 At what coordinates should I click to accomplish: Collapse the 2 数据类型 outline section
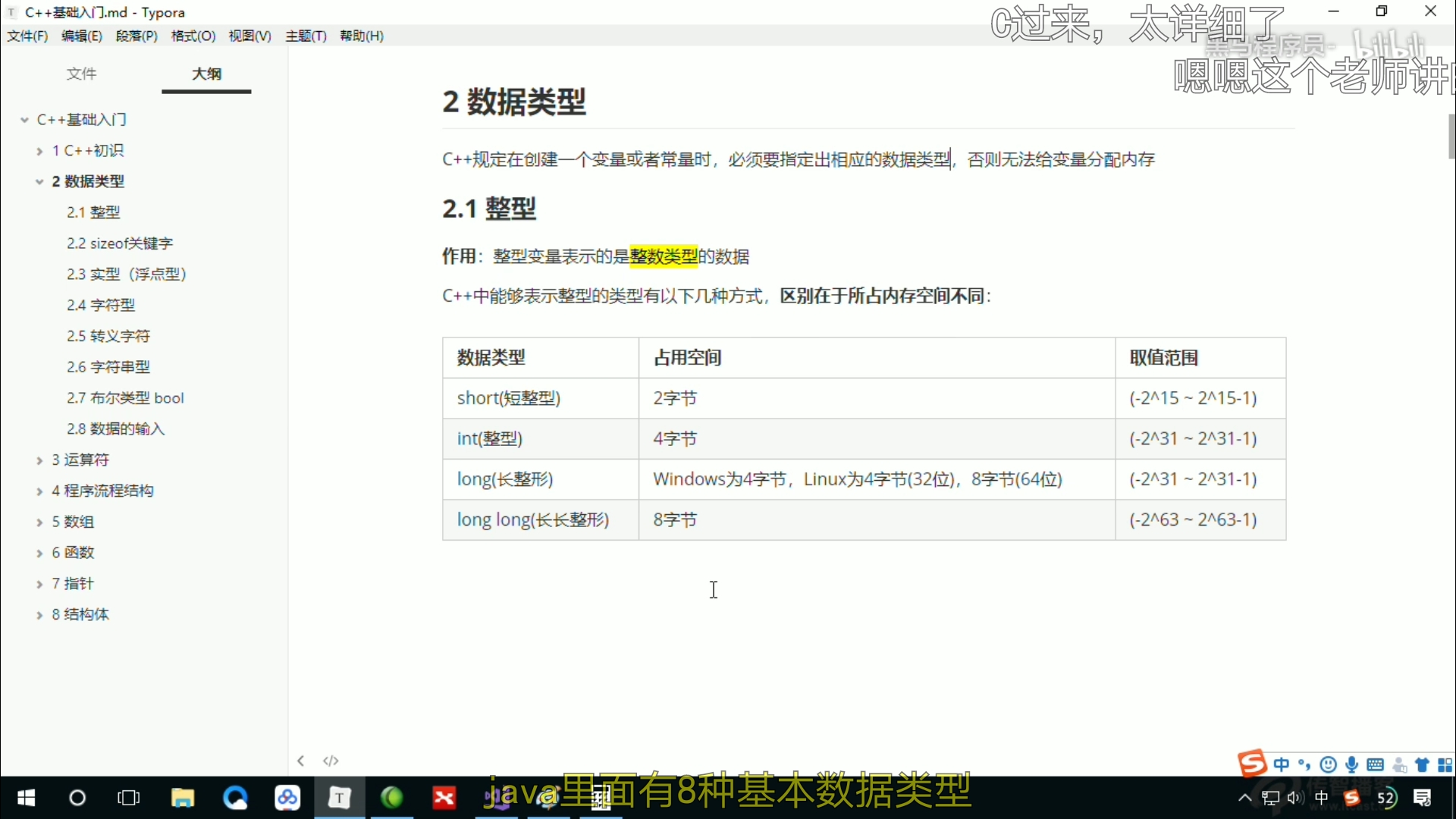pyautogui.click(x=39, y=181)
